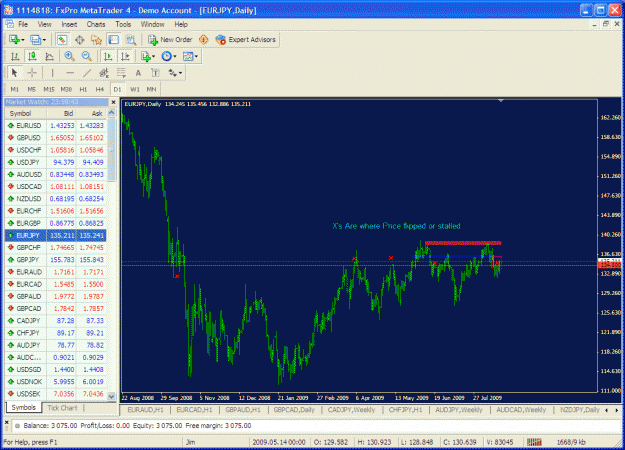The height and width of the screenshot is (450, 625).
Task: Open the New Chart tool
Action: (15, 39)
